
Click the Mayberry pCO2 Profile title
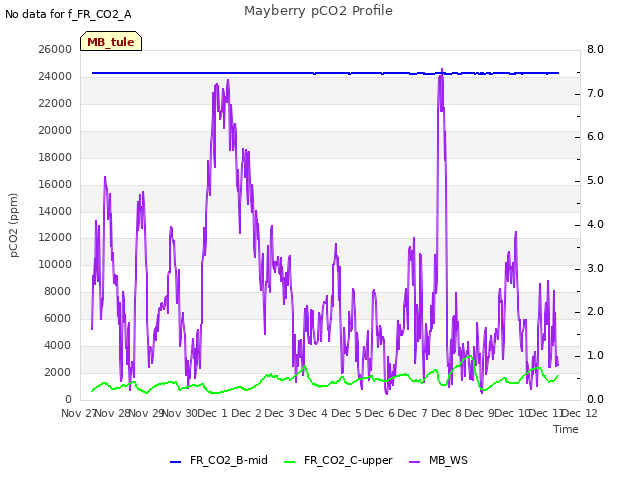[x=318, y=11]
